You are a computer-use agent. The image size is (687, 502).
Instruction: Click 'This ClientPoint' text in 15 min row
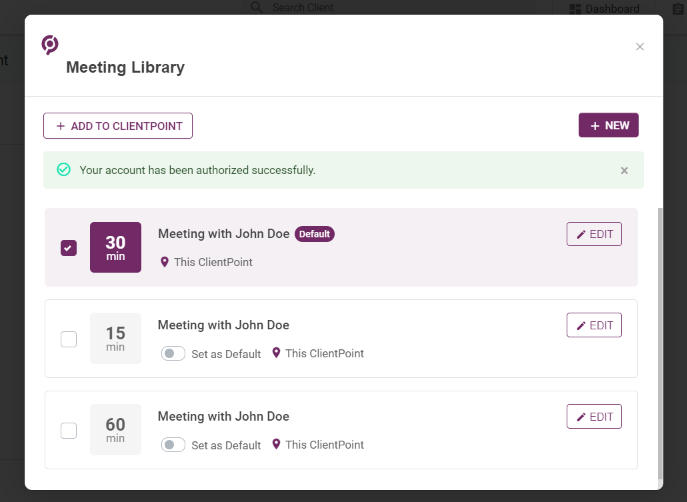325,354
